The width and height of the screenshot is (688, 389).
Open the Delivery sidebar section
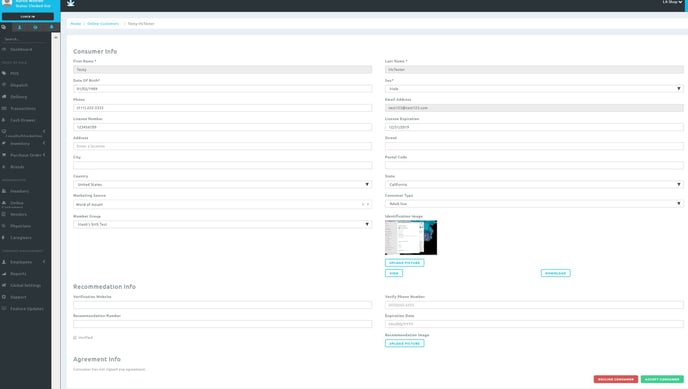(x=18, y=96)
